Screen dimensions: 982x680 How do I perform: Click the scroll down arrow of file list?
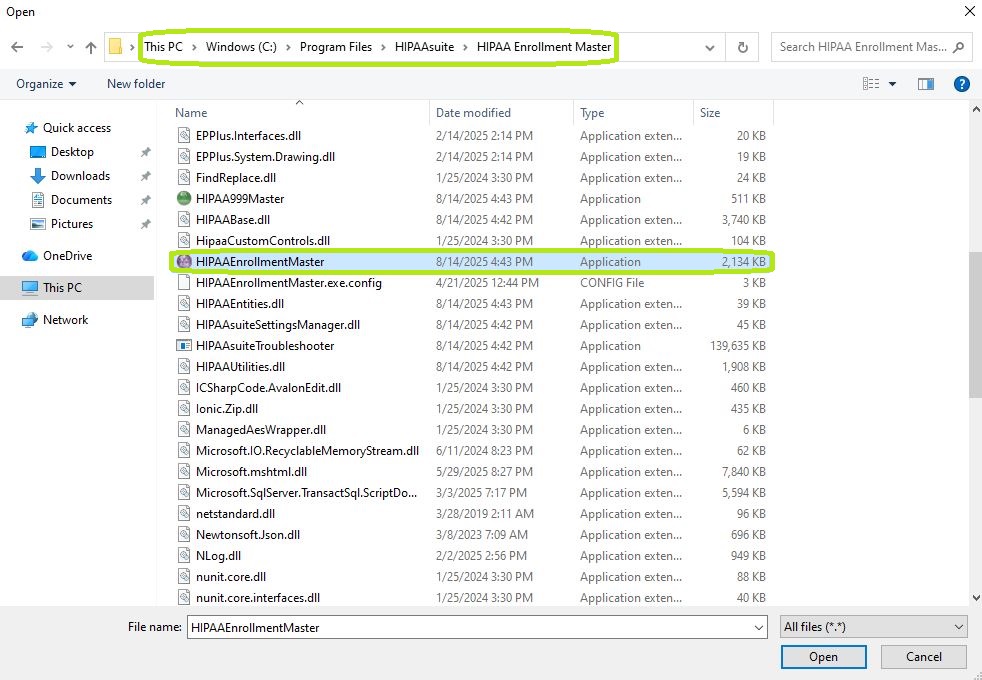[975, 598]
